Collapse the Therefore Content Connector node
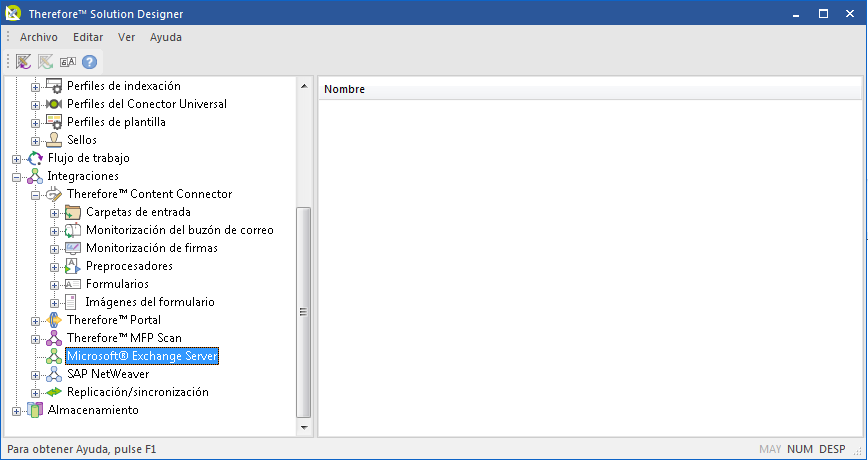Screen dimensions: 868x461 (35, 195)
